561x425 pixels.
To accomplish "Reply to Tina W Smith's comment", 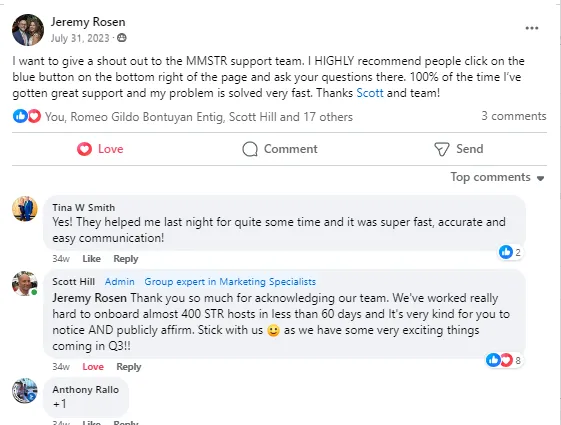I will pyautogui.click(x=126, y=259).
